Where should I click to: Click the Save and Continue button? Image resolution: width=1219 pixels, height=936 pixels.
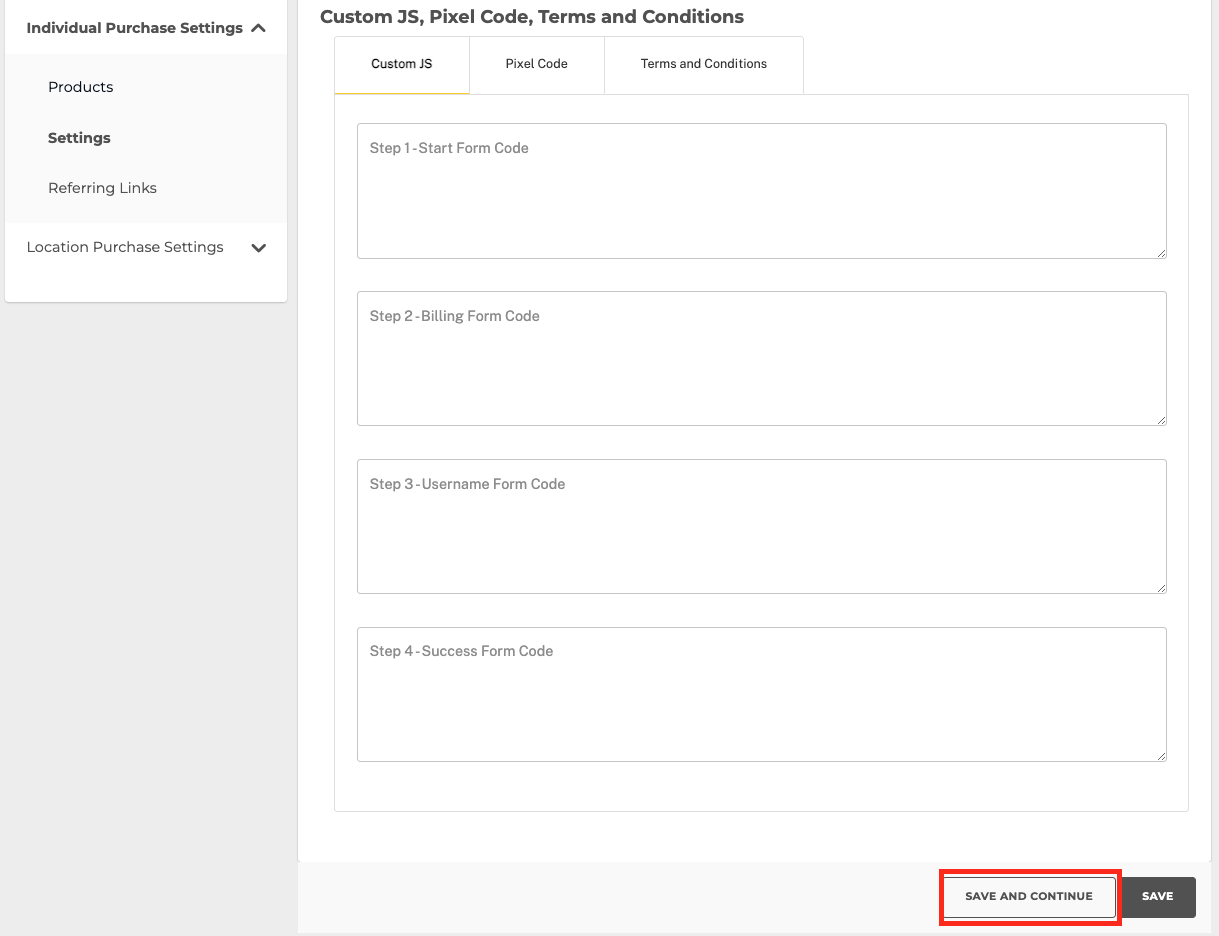(1029, 896)
